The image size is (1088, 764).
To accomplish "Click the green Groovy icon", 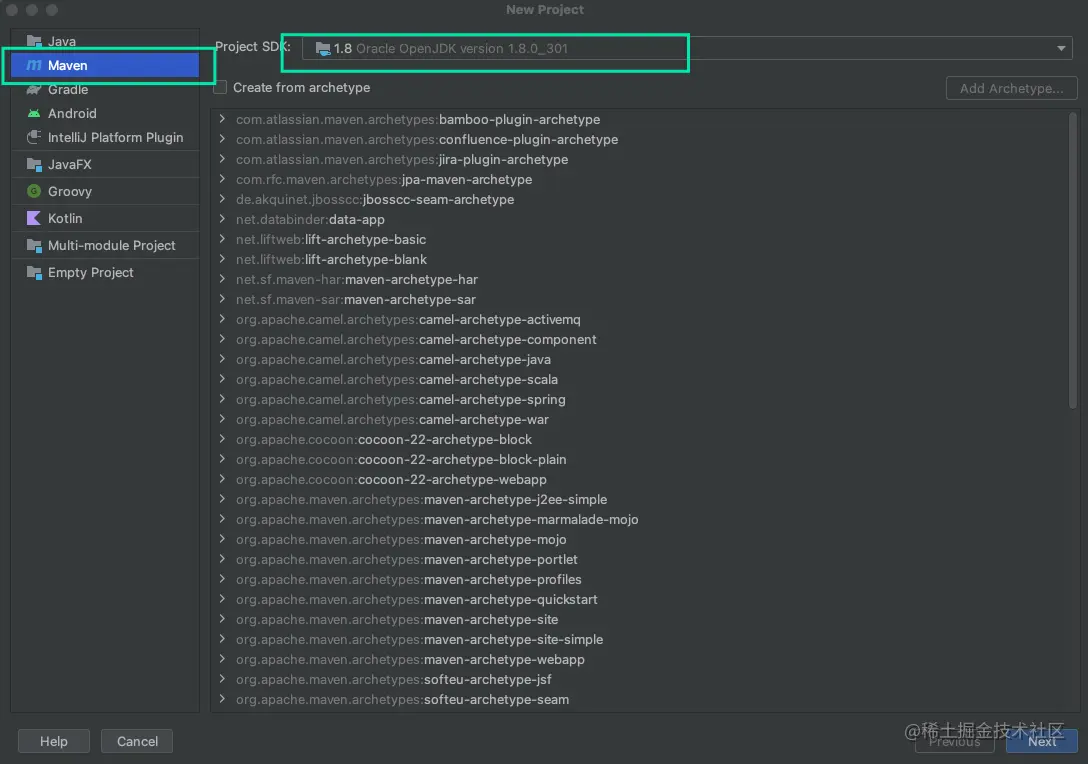I will click(x=33, y=191).
